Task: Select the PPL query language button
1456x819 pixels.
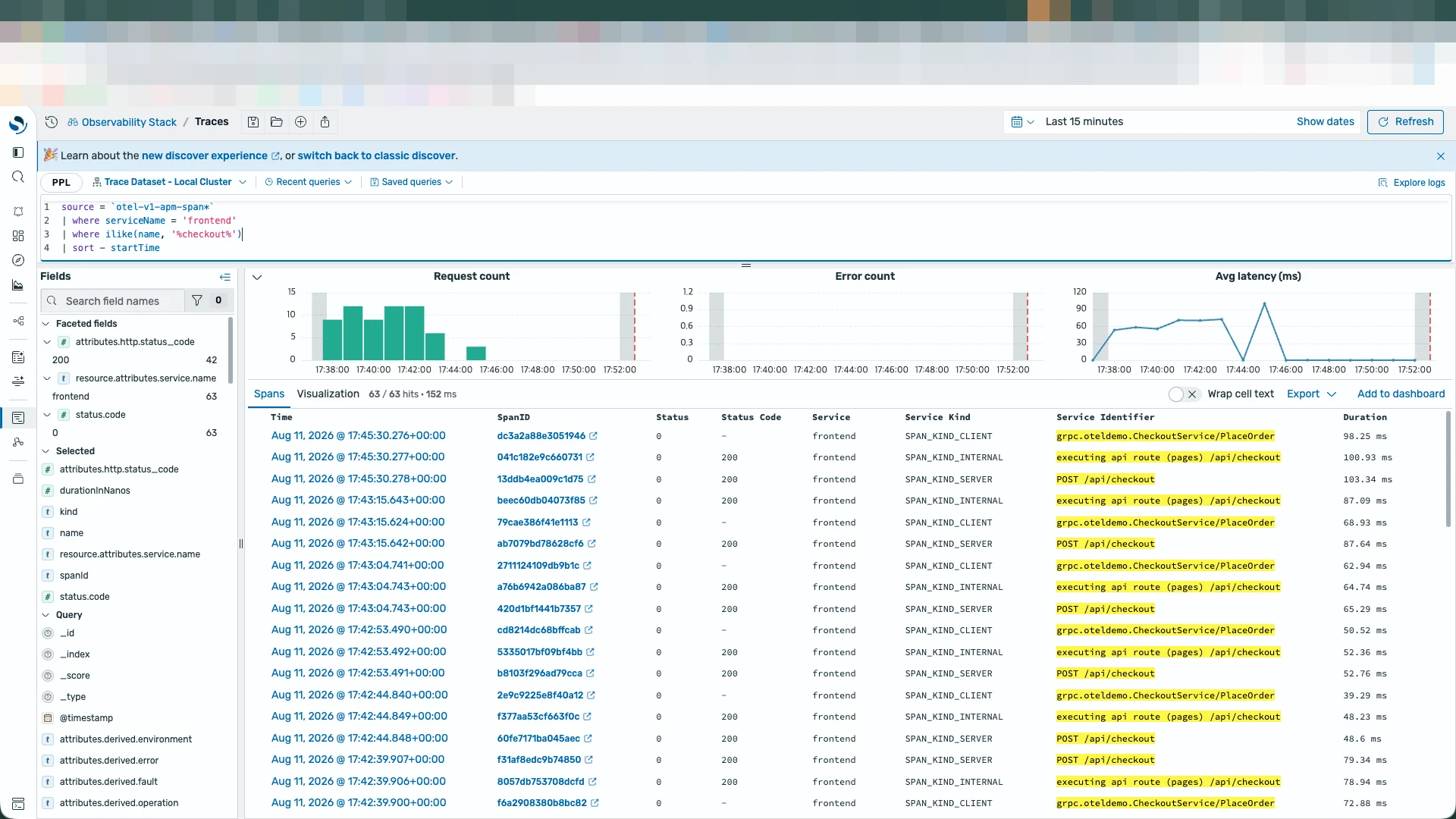Action: [61, 183]
